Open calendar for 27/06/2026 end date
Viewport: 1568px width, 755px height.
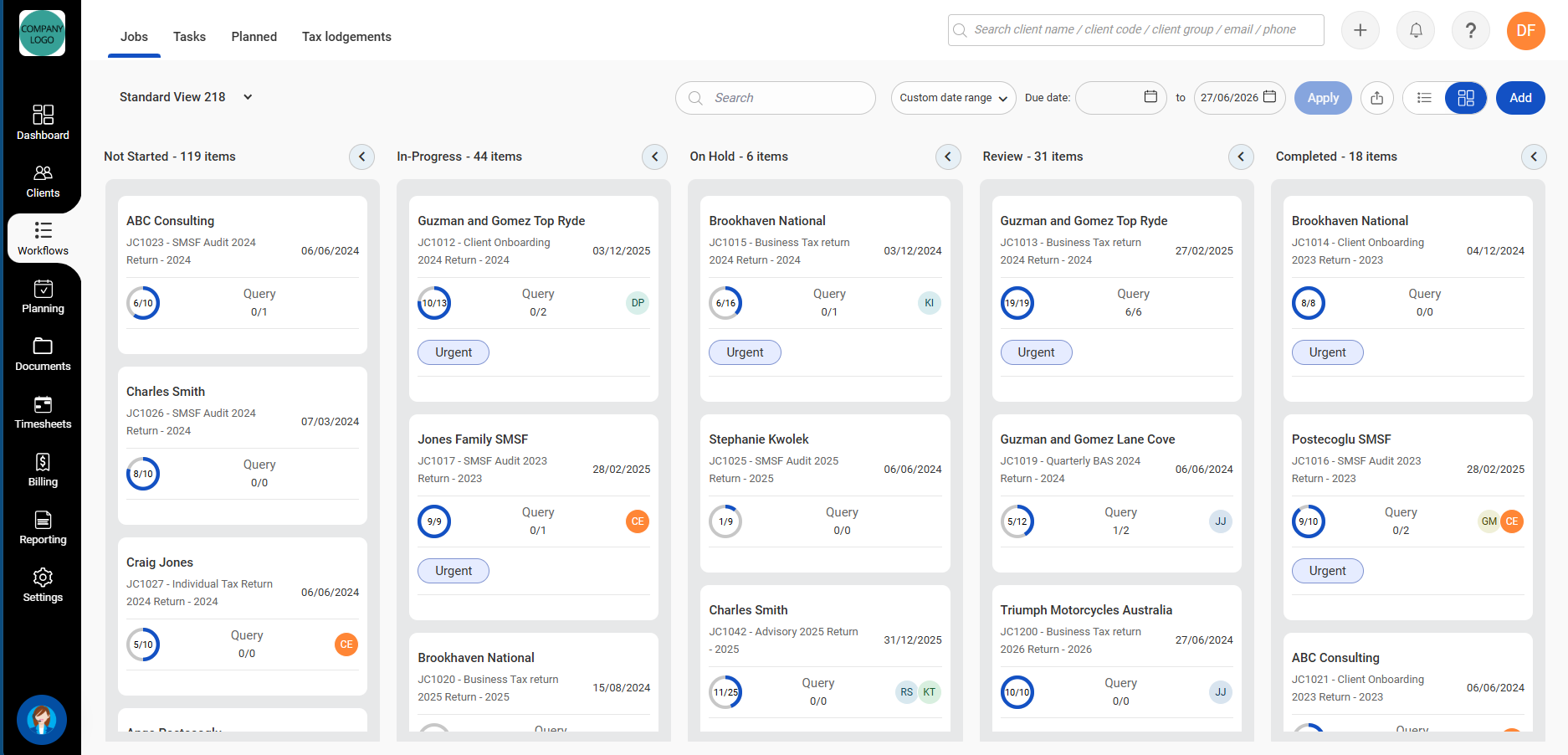point(1269,97)
